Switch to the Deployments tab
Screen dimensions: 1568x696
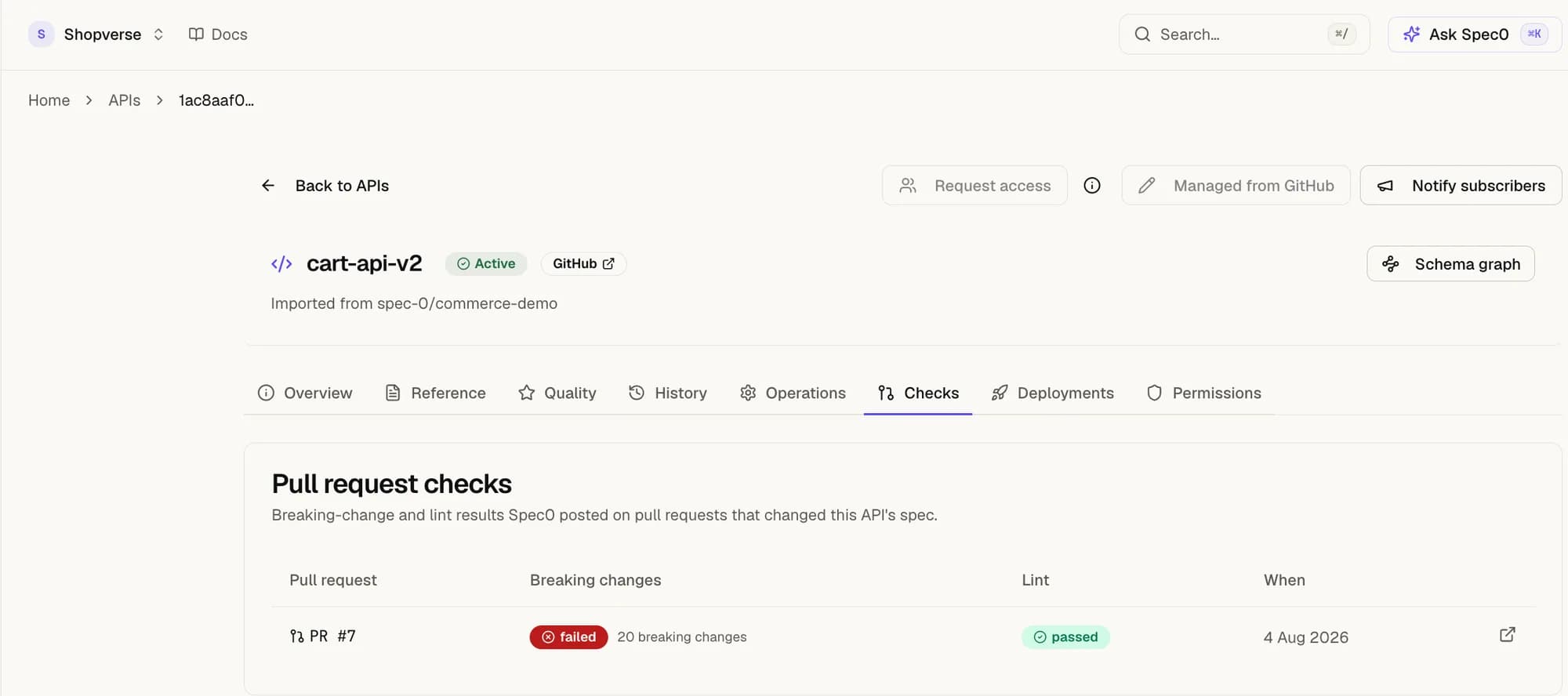click(1053, 393)
